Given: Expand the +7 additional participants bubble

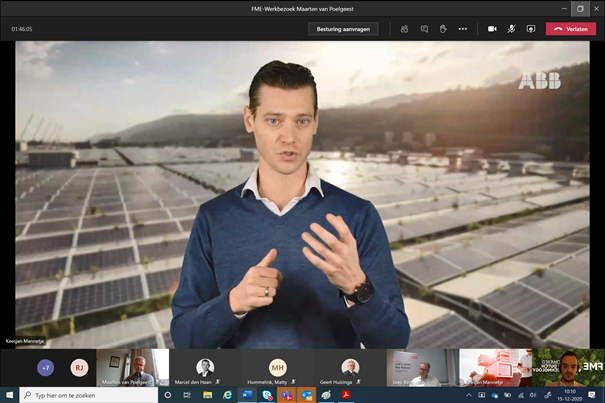Looking at the screenshot, I should 45,368.
